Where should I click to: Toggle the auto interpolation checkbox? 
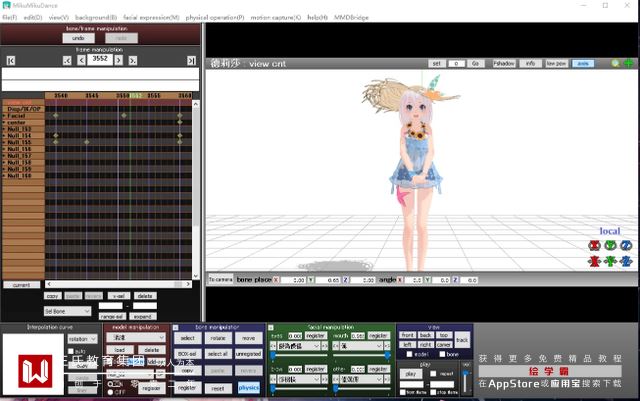71,351
